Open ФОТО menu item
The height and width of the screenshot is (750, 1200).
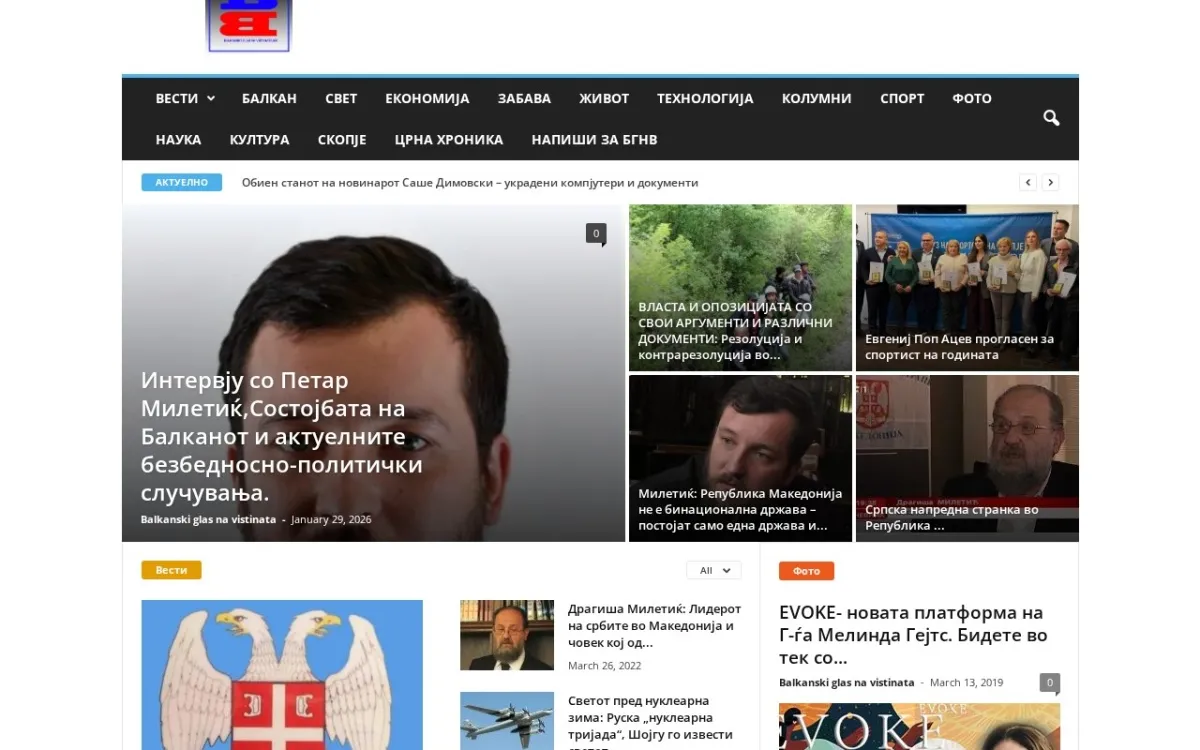[x=972, y=98]
